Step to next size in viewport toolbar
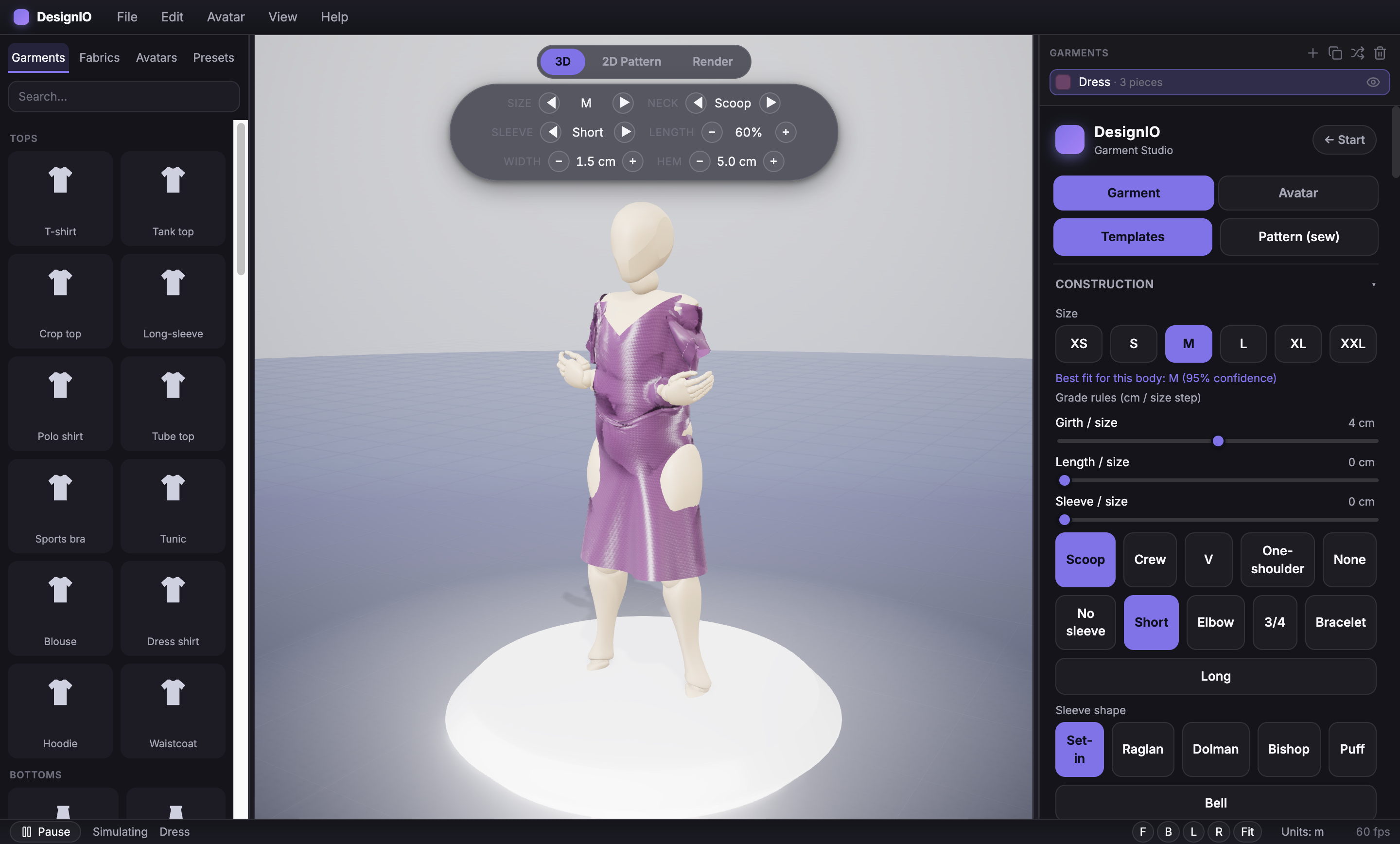This screenshot has height=844, width=1400. [x=623, y=103]
